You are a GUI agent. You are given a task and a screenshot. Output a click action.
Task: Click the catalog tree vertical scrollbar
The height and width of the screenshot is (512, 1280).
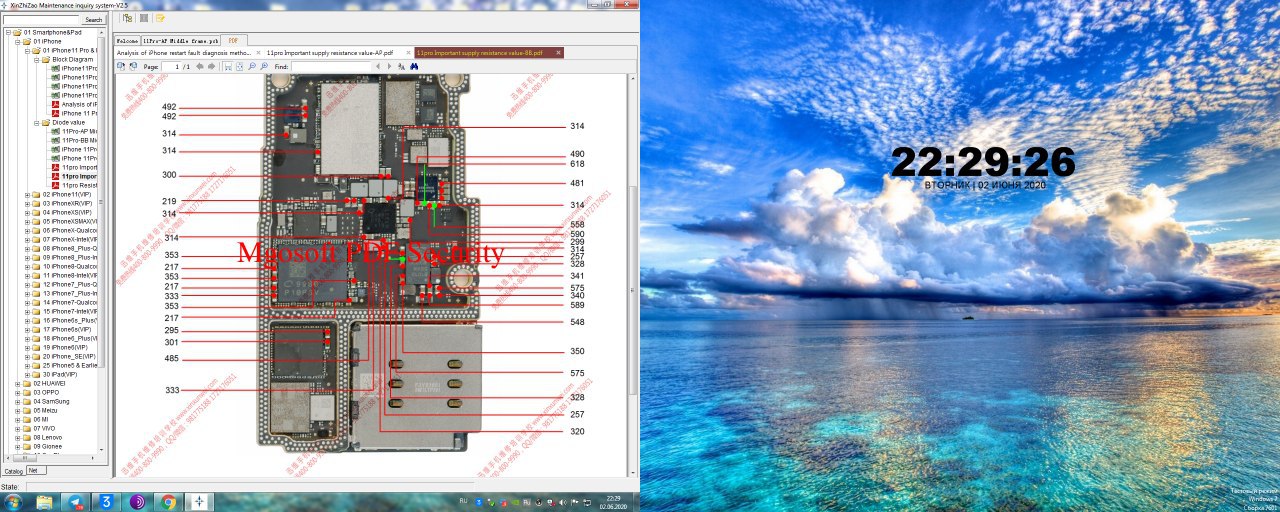101,200
